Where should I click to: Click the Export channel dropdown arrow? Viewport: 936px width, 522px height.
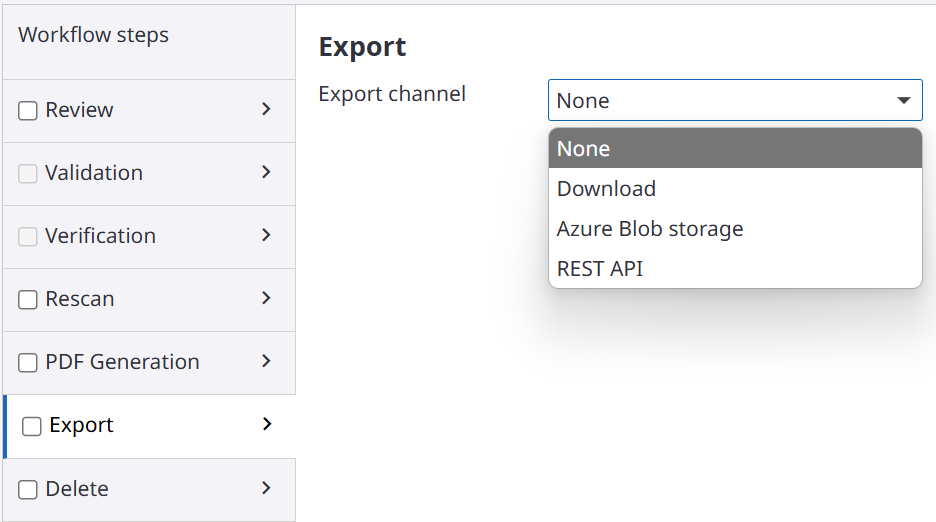click(x=904, y=100)
